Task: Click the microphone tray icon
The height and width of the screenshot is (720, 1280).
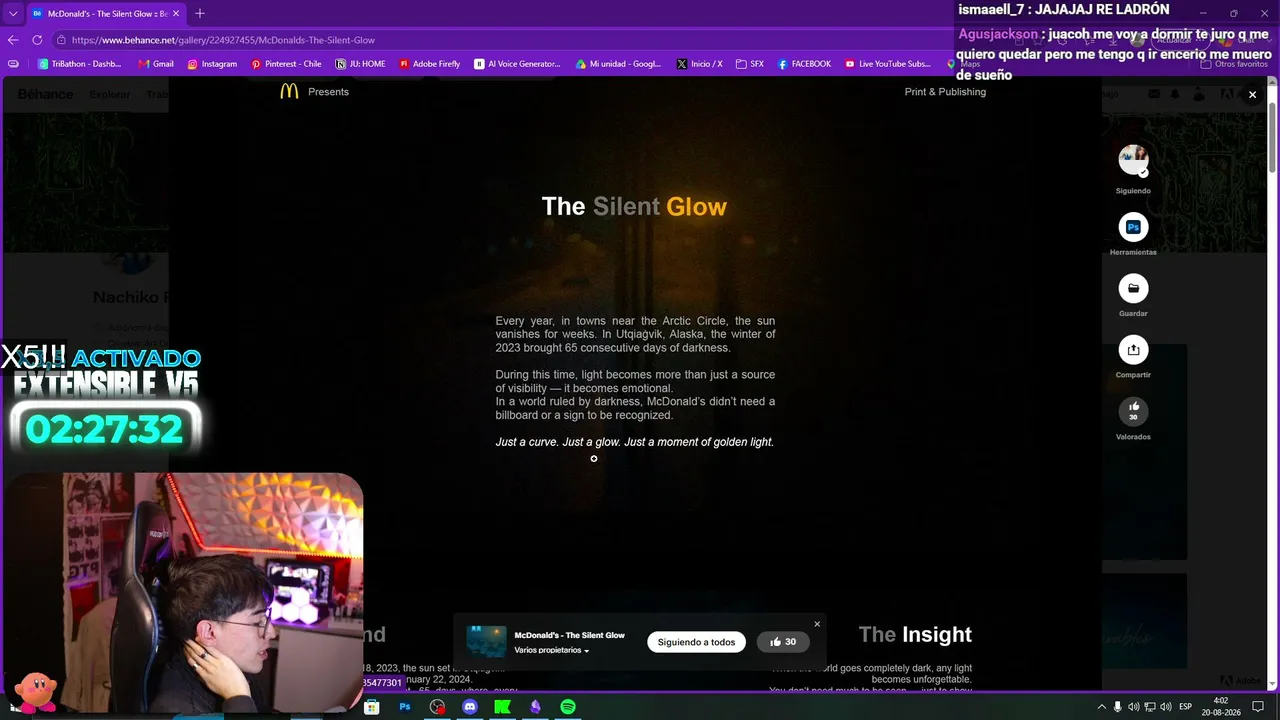Action: [1118, 707]
